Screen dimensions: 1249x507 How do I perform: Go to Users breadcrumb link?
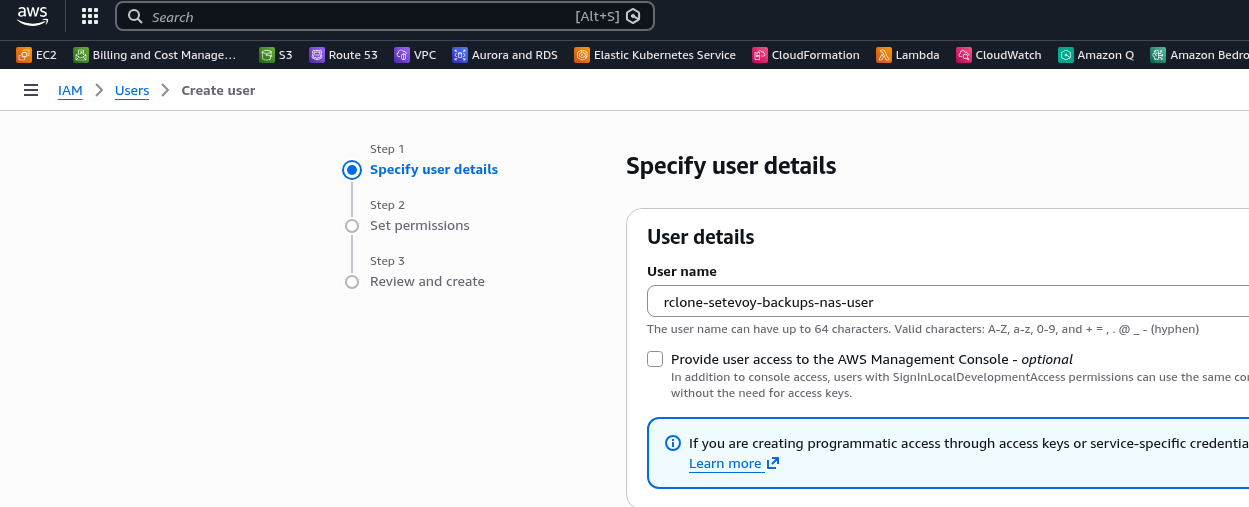click(x=132, y=91)
